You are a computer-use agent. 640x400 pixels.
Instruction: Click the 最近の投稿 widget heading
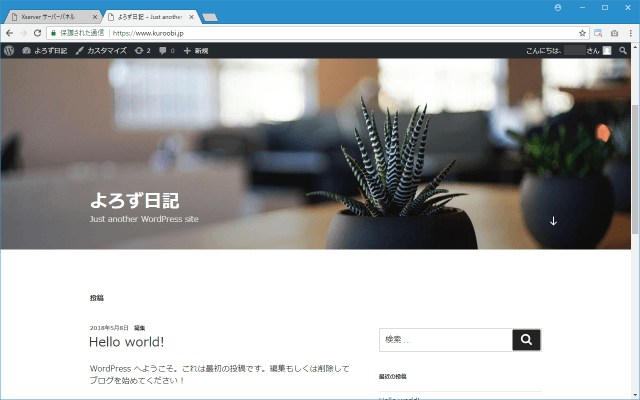[x=392, y=376]
